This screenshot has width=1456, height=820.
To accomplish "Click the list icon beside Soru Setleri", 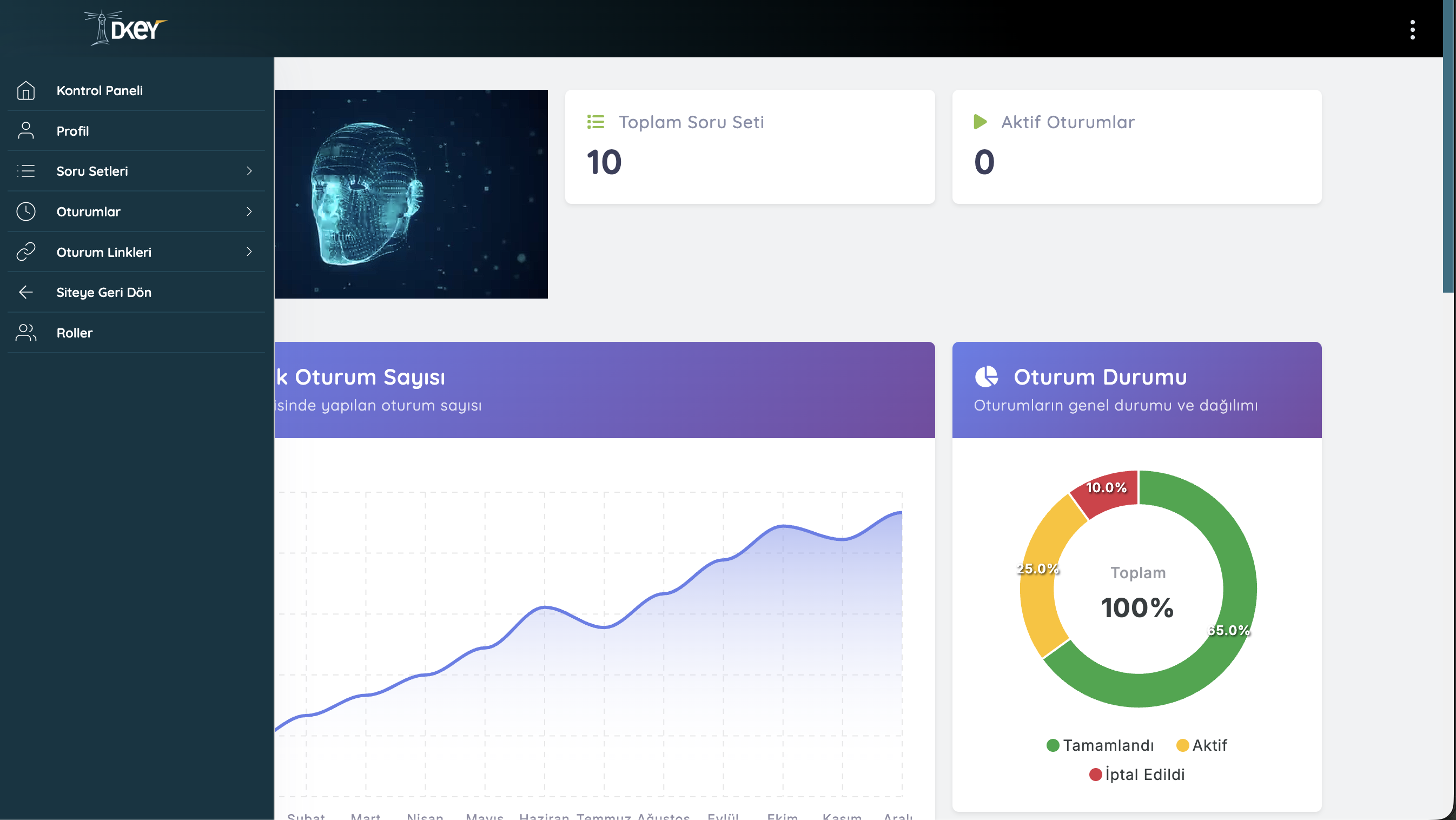I will coord(26,171).
